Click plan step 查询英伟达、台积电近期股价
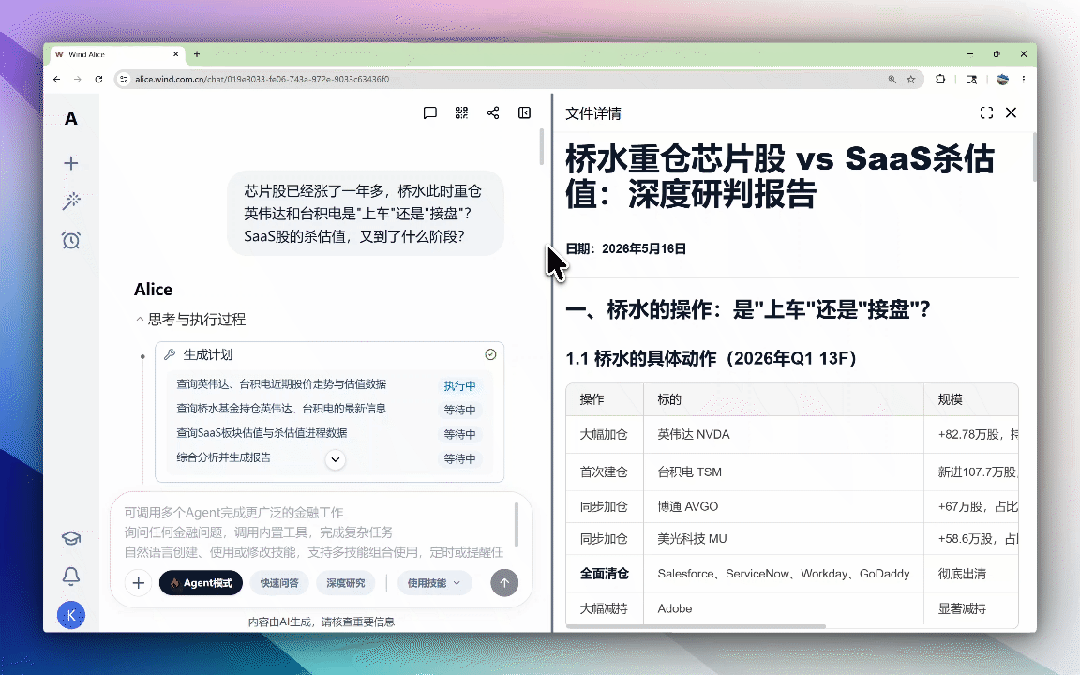The image size is (1080, 675). point(281,384)
